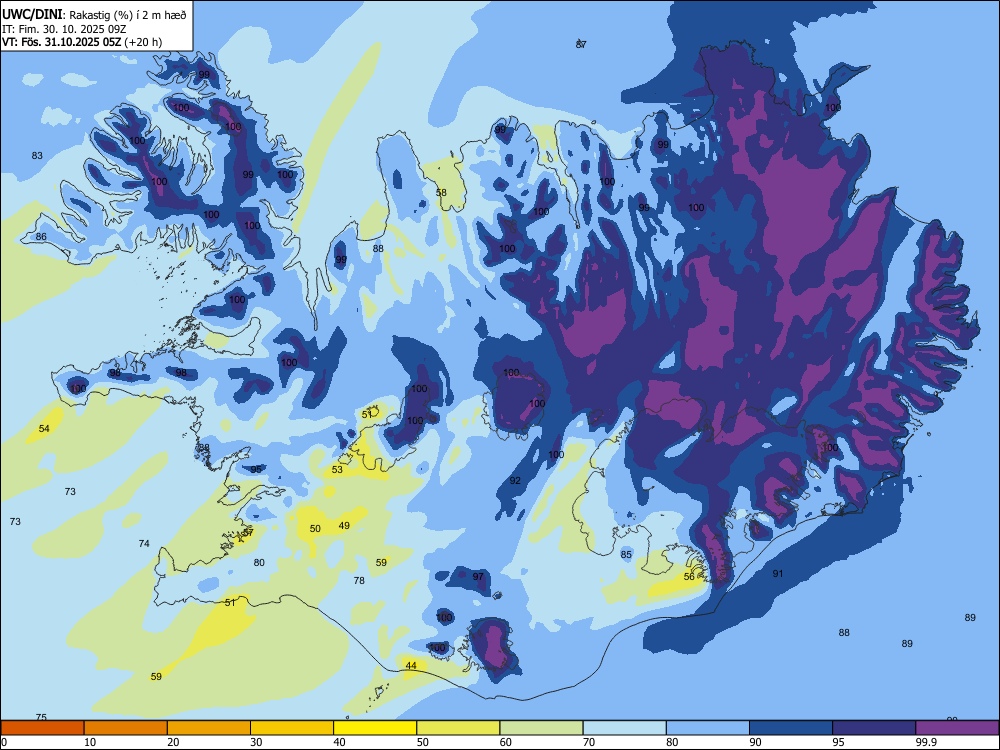
Task: Click the dark orange 0–10 legend swatch
Action: coord(42,728)
